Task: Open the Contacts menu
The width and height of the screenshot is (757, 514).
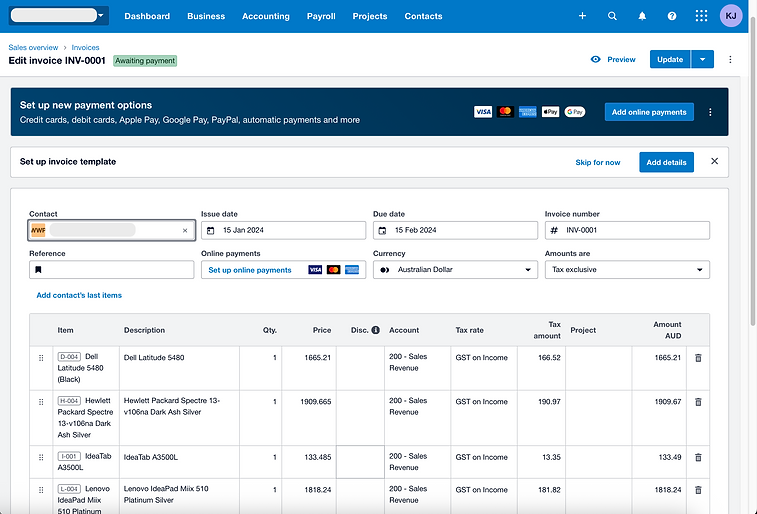Action: 423,16
